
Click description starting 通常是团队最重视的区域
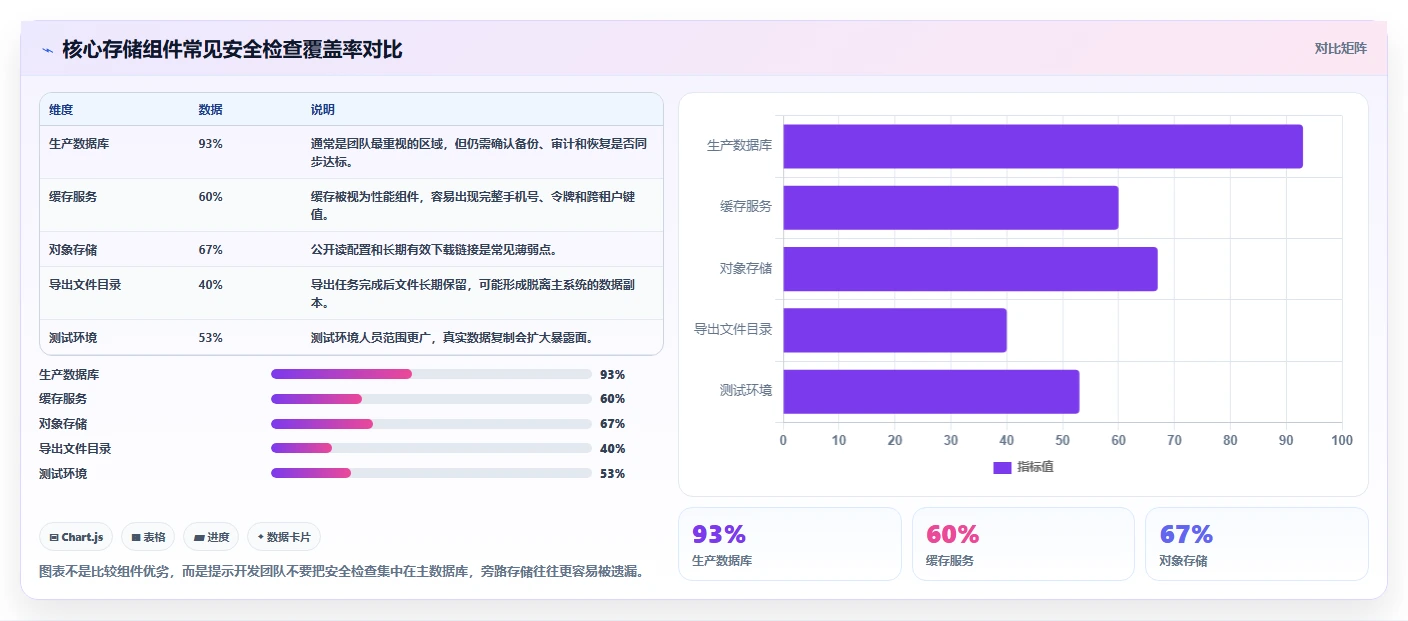479,152
